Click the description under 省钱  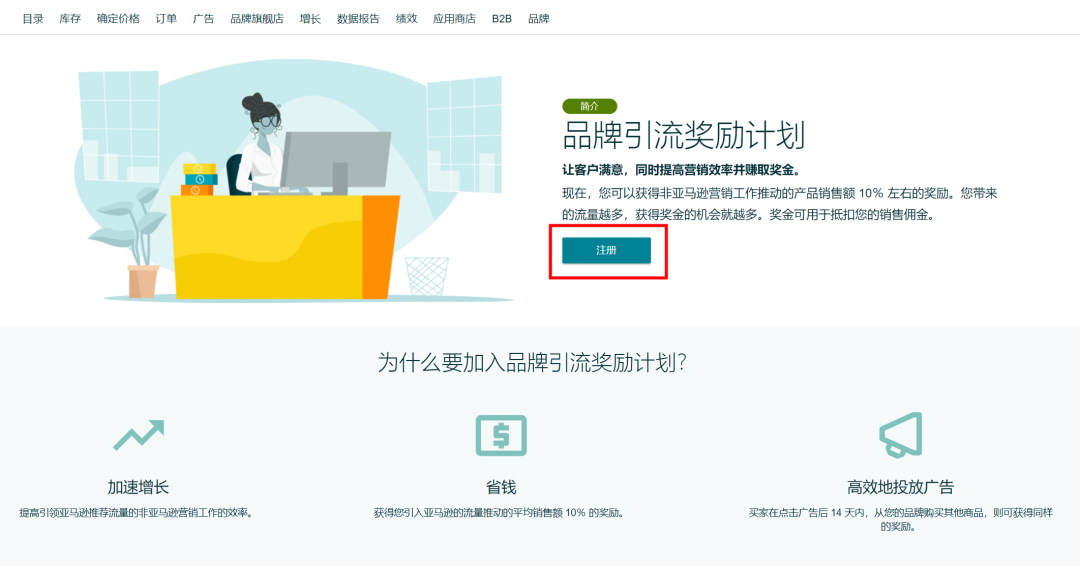(x=499, y=513)
